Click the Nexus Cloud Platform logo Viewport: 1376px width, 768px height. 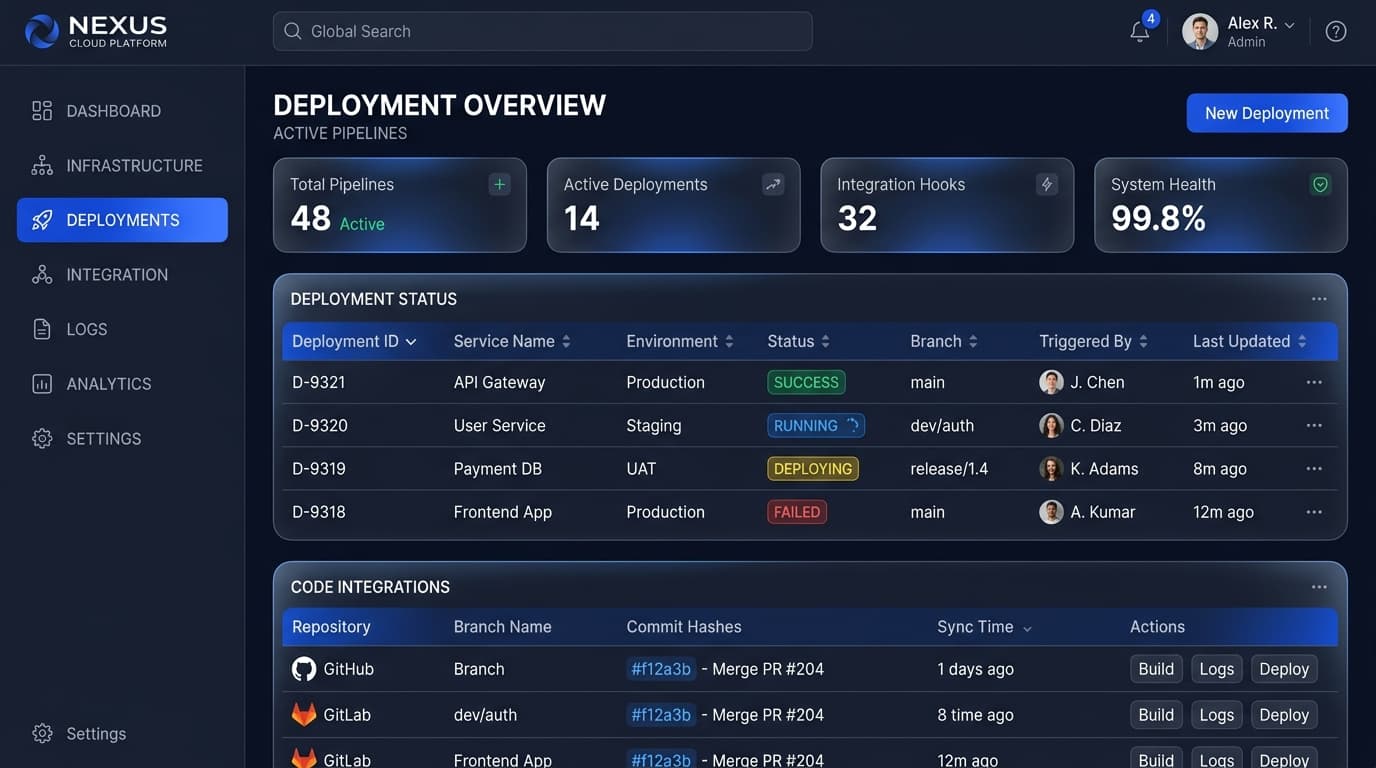point(96,31)
